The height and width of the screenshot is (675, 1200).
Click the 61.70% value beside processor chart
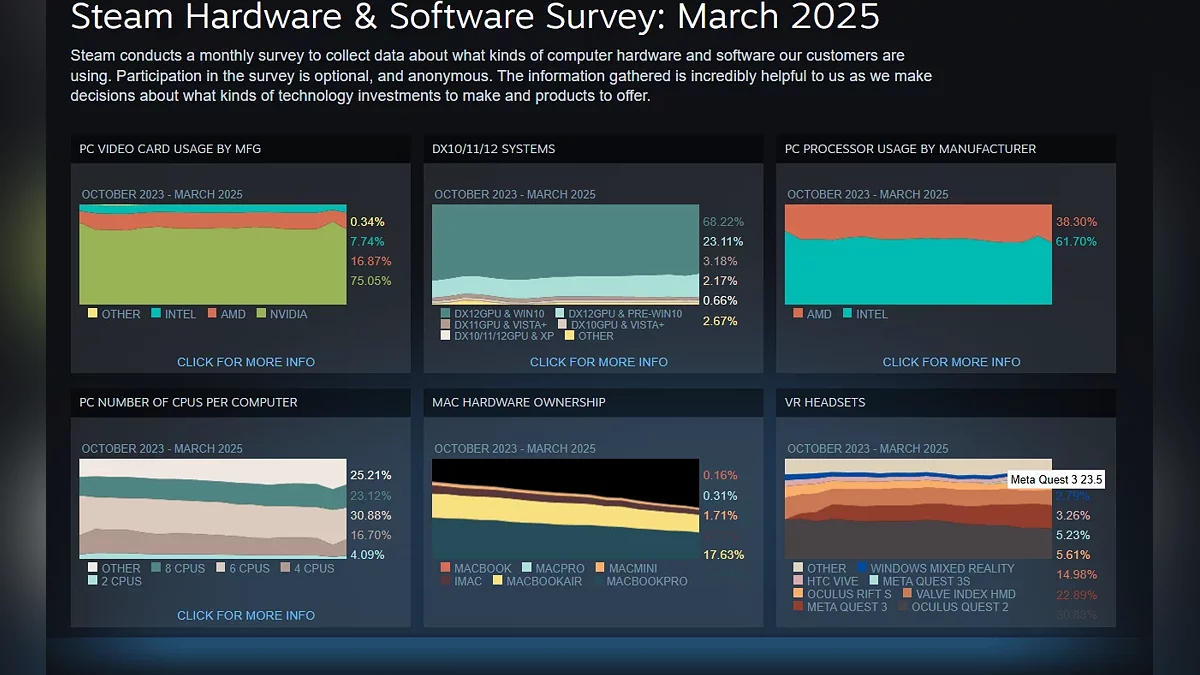(1076, 242)
